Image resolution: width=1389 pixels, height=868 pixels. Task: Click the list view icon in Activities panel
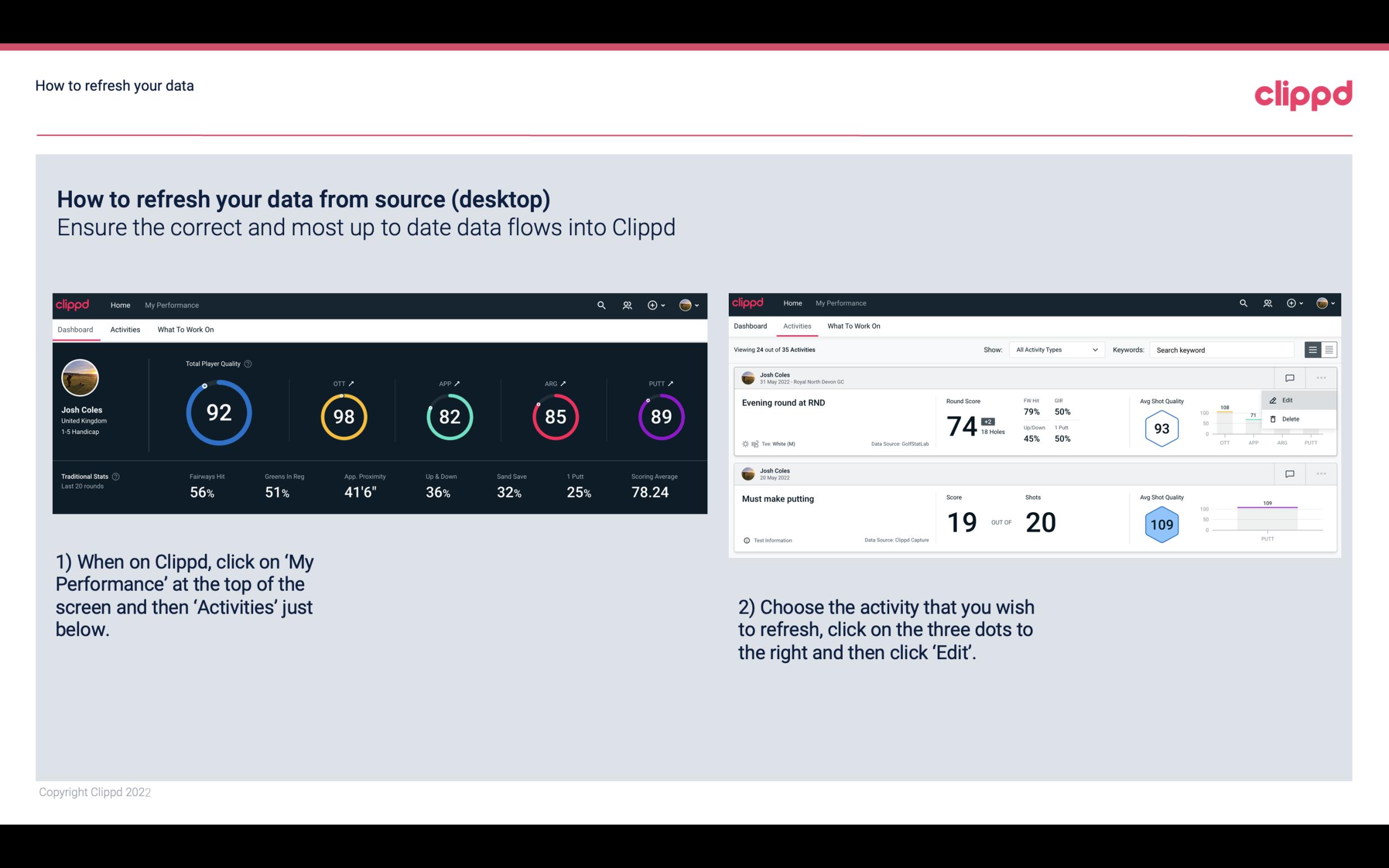[x=1313, y=349]
